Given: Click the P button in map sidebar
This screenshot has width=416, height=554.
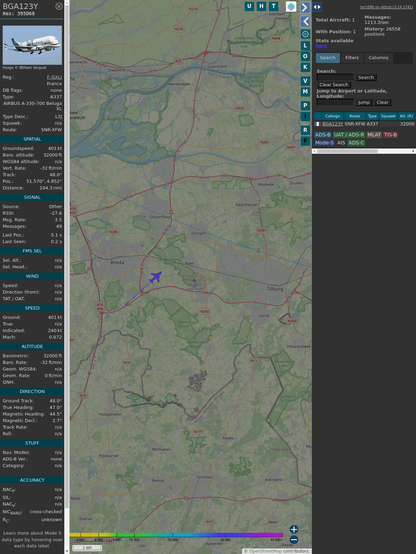Looking at the screenshot, I should tap(305, 106).
